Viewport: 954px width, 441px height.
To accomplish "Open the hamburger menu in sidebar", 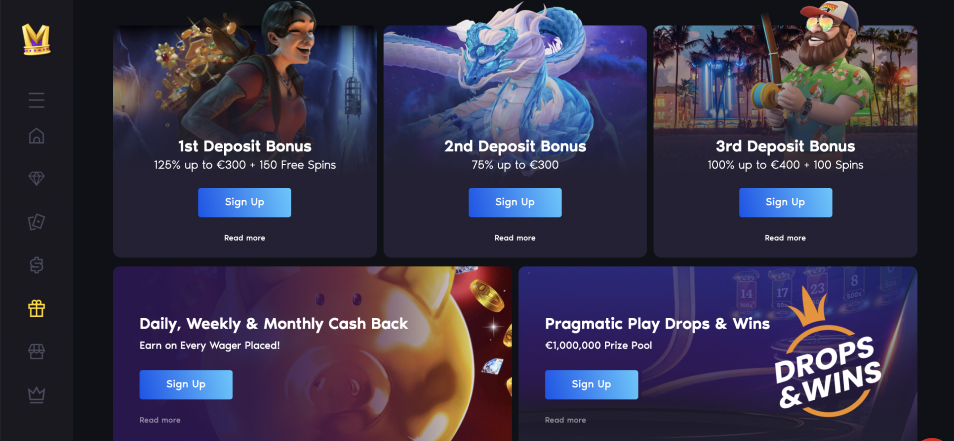I will click(37, 100).
